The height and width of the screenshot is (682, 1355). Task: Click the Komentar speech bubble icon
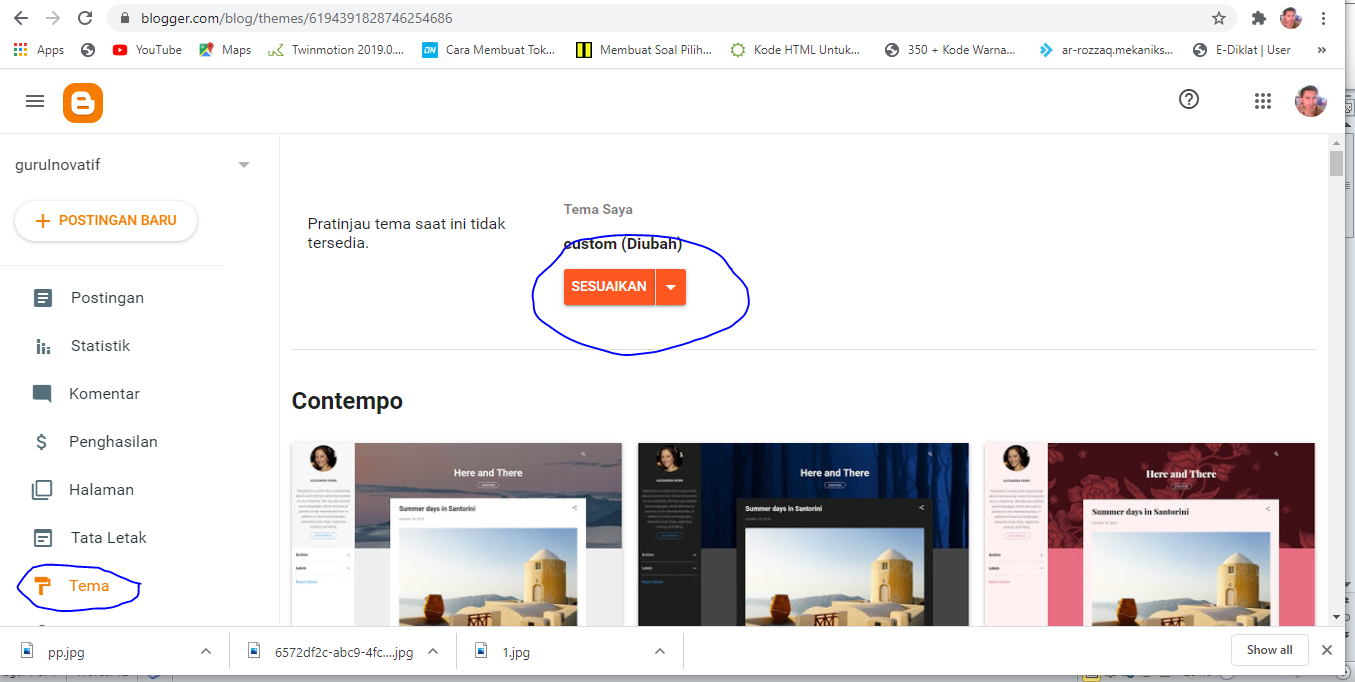[x=42, y=394]
